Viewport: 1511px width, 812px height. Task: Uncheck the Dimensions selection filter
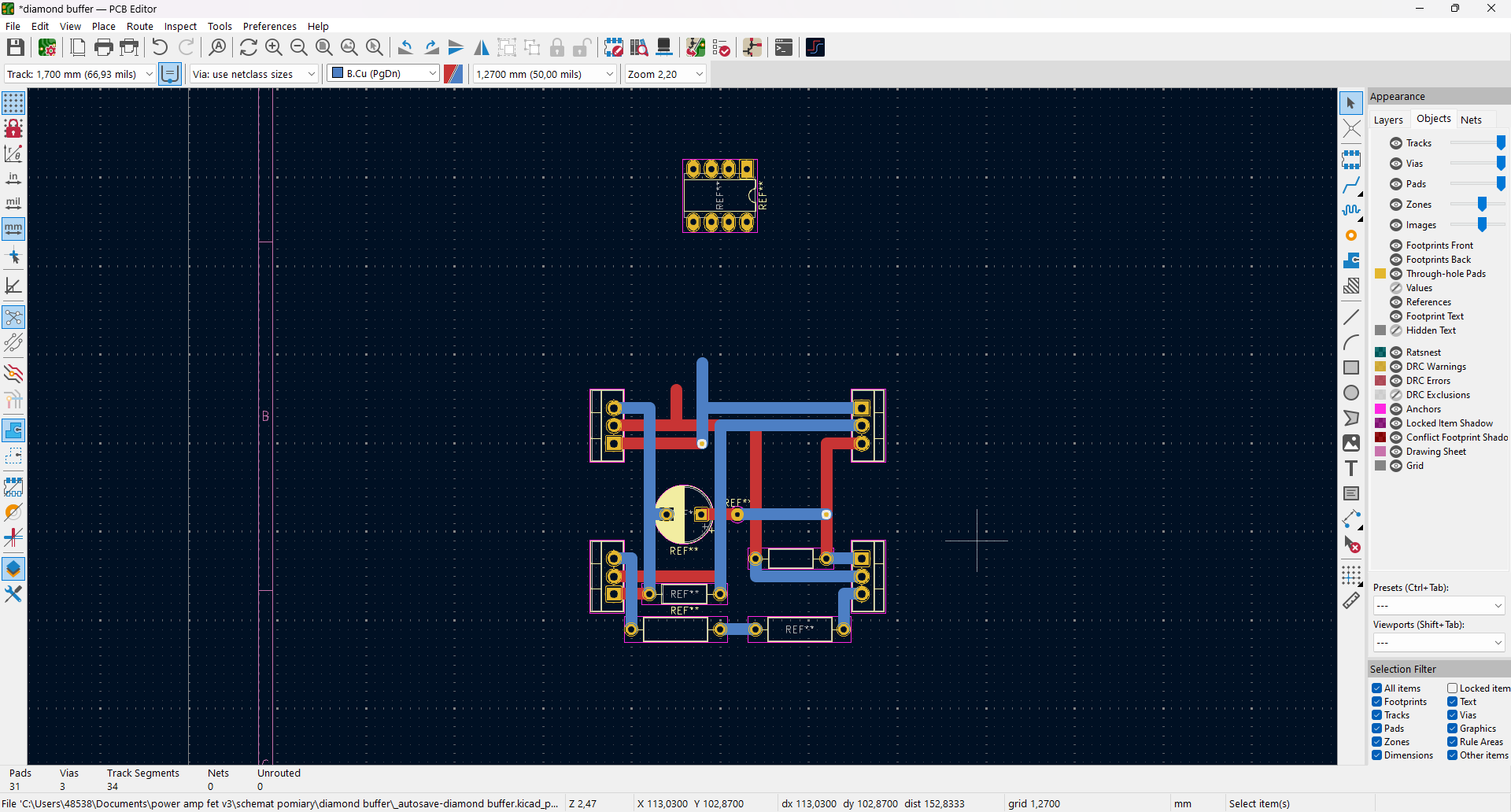(x=1377, y=755)
